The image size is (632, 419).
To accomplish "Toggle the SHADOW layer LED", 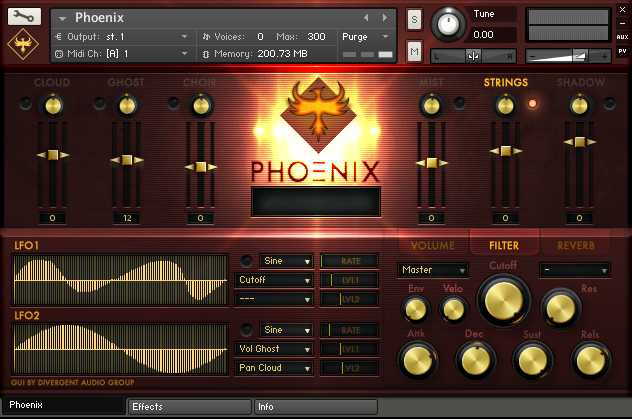I will [609, 104].
